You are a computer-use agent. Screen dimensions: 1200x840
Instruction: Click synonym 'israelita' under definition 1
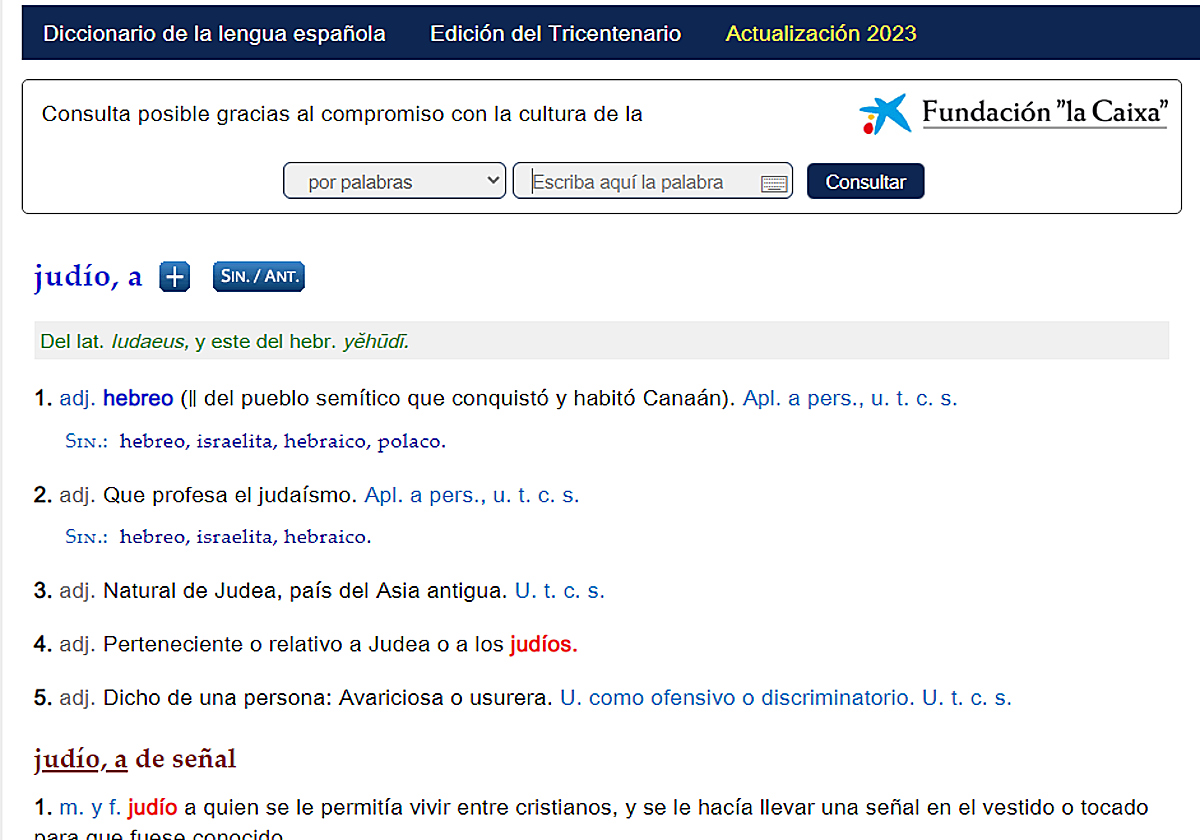coord(234,441)
